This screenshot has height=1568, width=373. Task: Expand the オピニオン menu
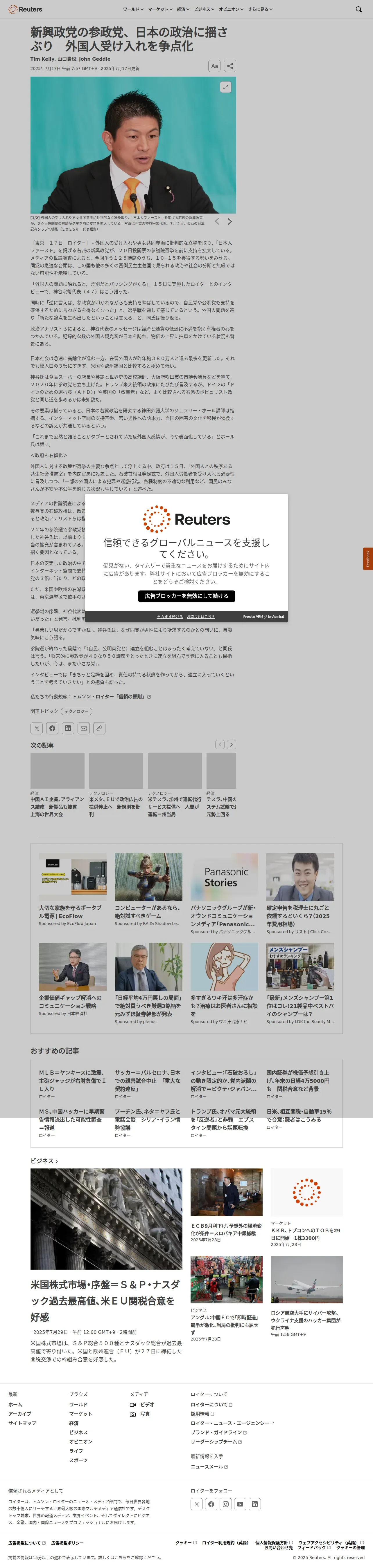231,9
